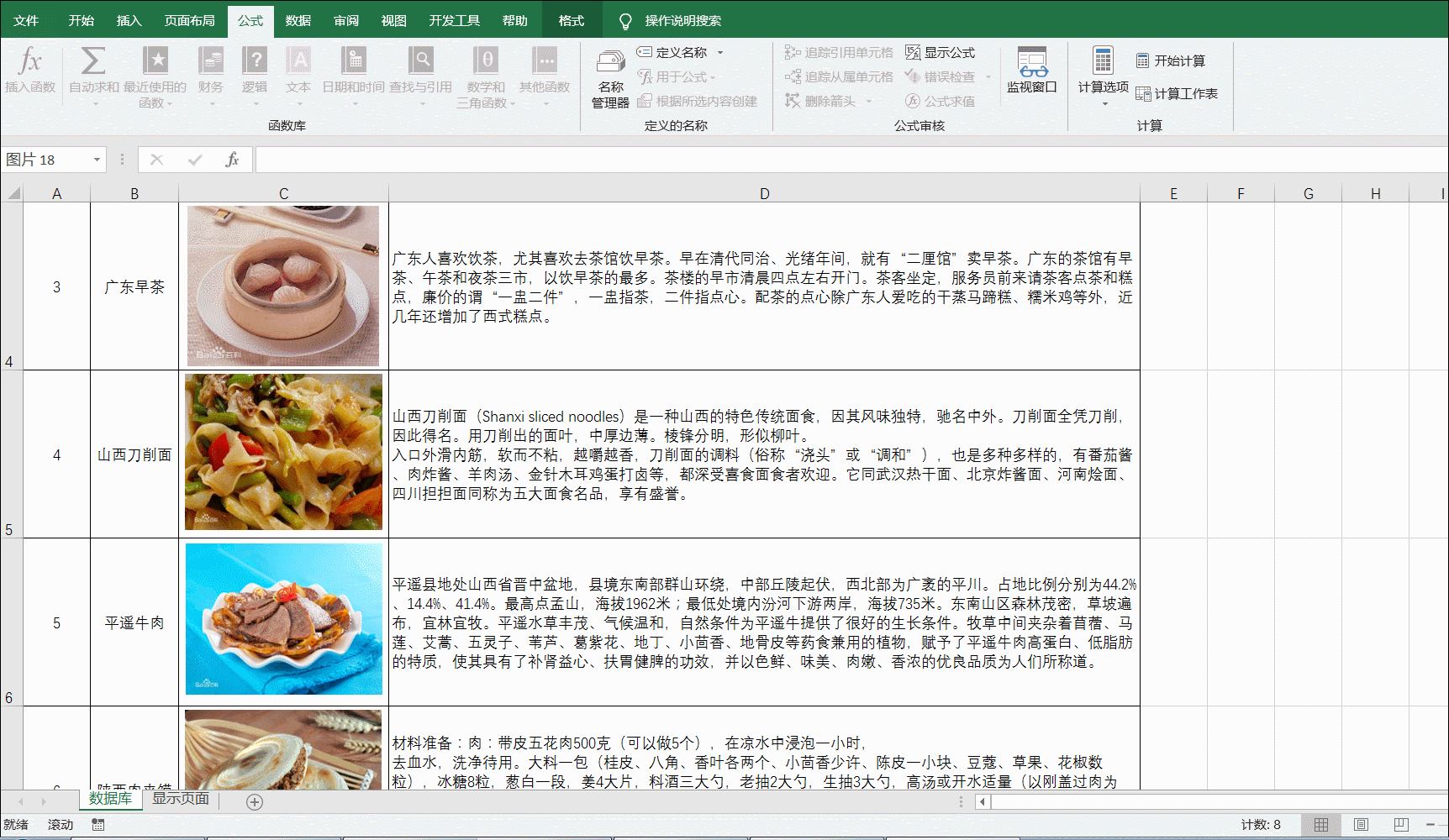Viewport: 1449px width, 840px height.
Task: Switch to the Developer (开发工具) tab
Action: click(x=455, y=20)
